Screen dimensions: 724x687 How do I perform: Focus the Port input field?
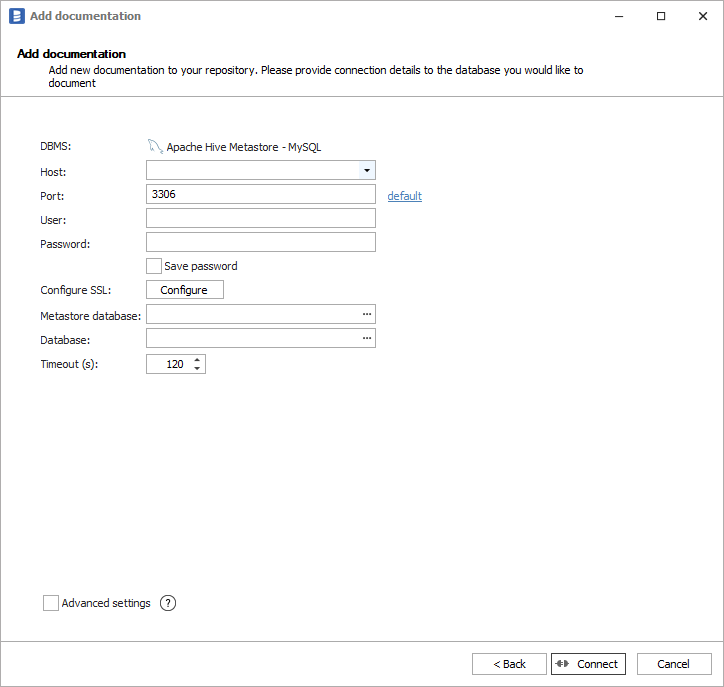click(260, 194)
